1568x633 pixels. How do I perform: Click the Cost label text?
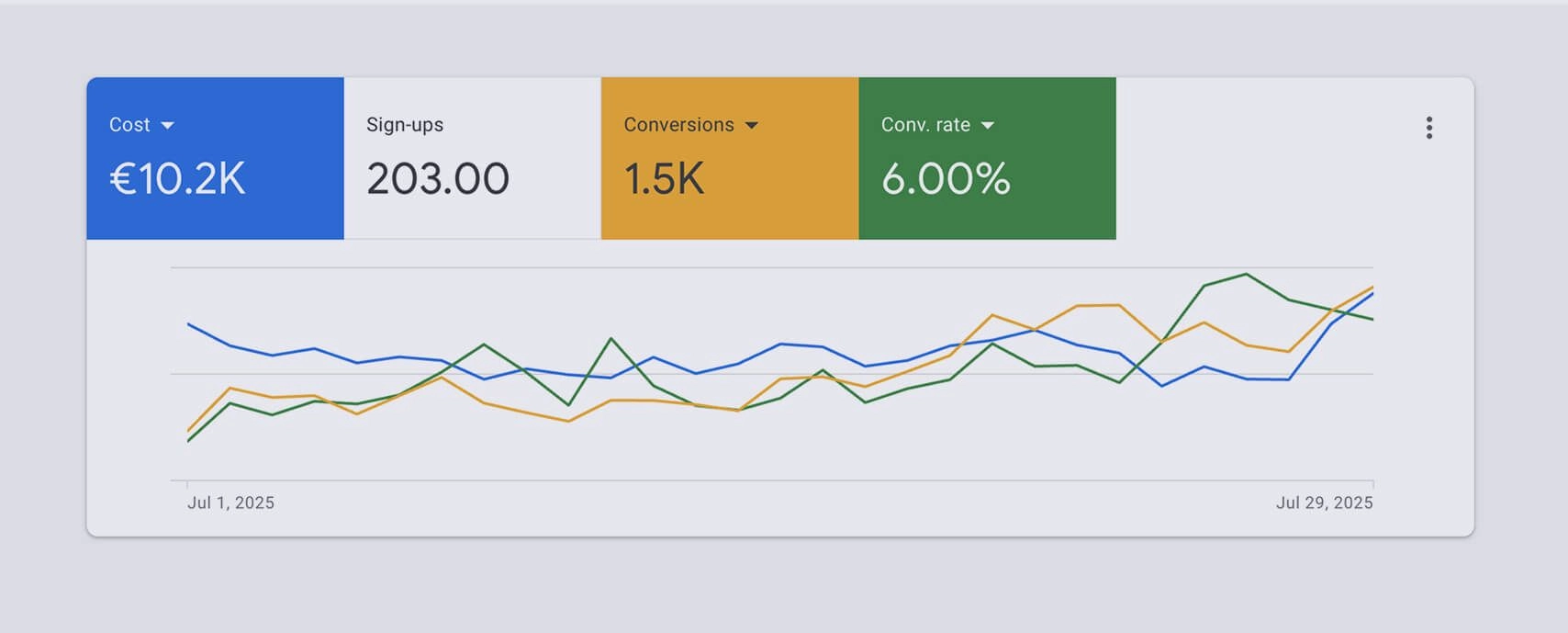coord(129,125)
